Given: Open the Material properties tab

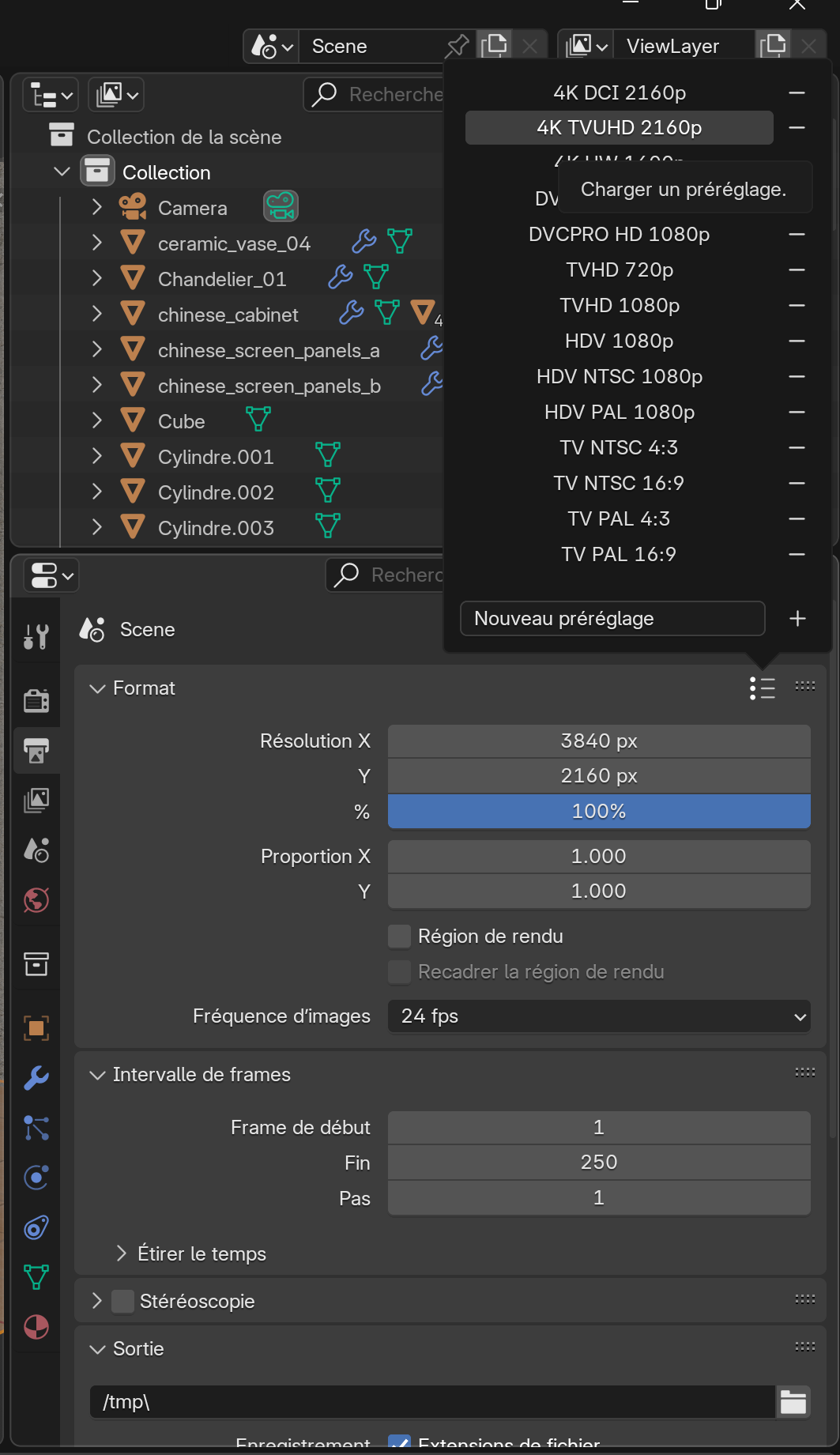Looking at the screenshot, I should click(x=36, y=1327).
